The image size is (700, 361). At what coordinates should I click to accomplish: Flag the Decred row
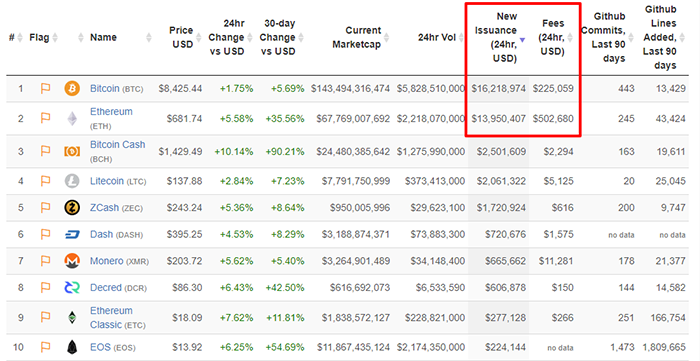(x=45, y=287)
